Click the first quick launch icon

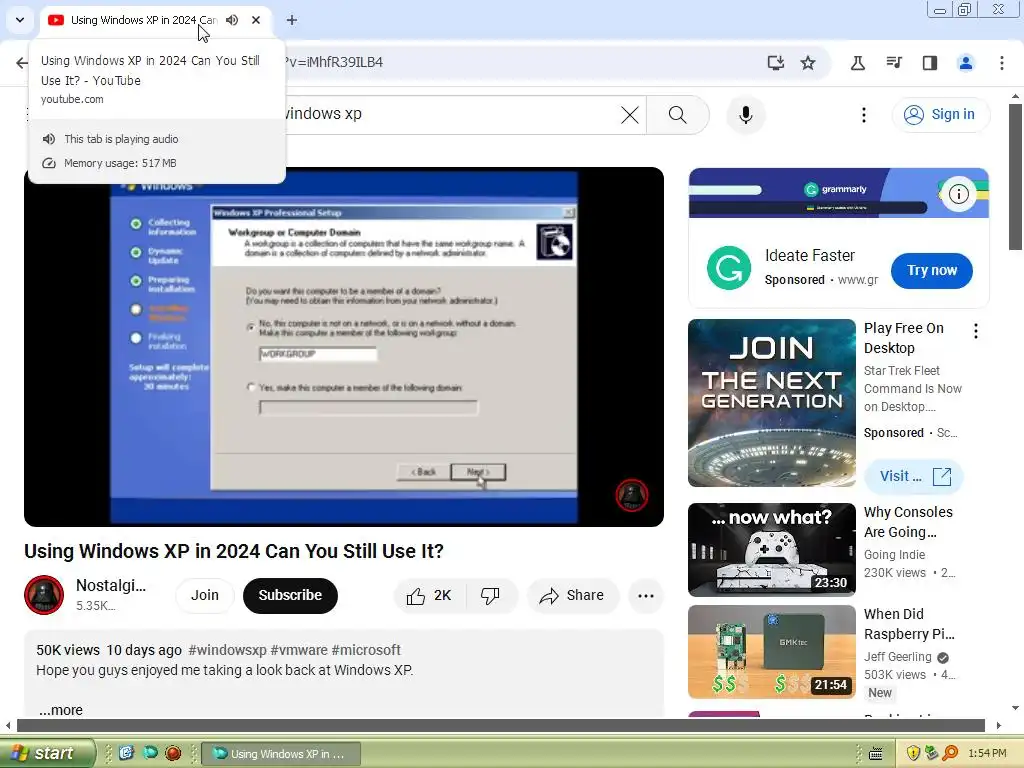[x=126, y=753]
